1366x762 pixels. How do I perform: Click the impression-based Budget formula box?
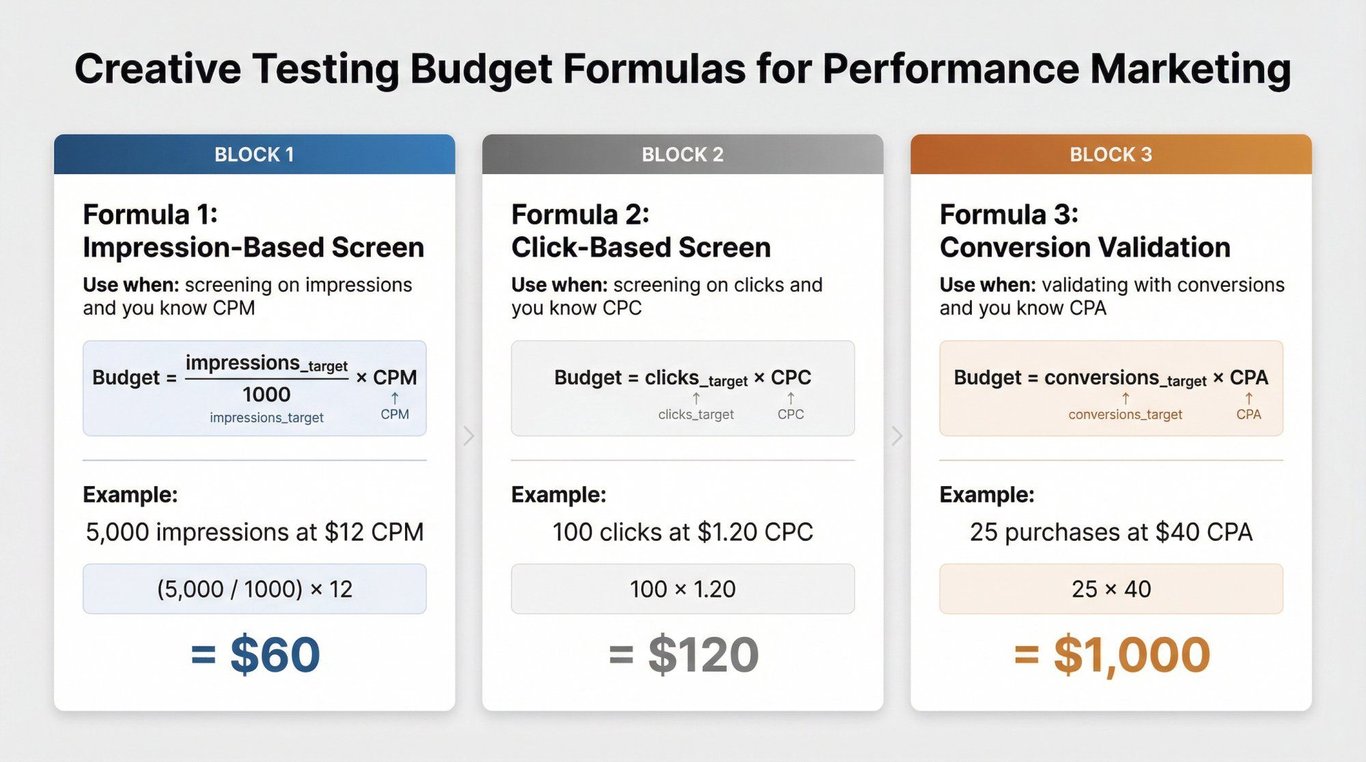click(254, 388)
